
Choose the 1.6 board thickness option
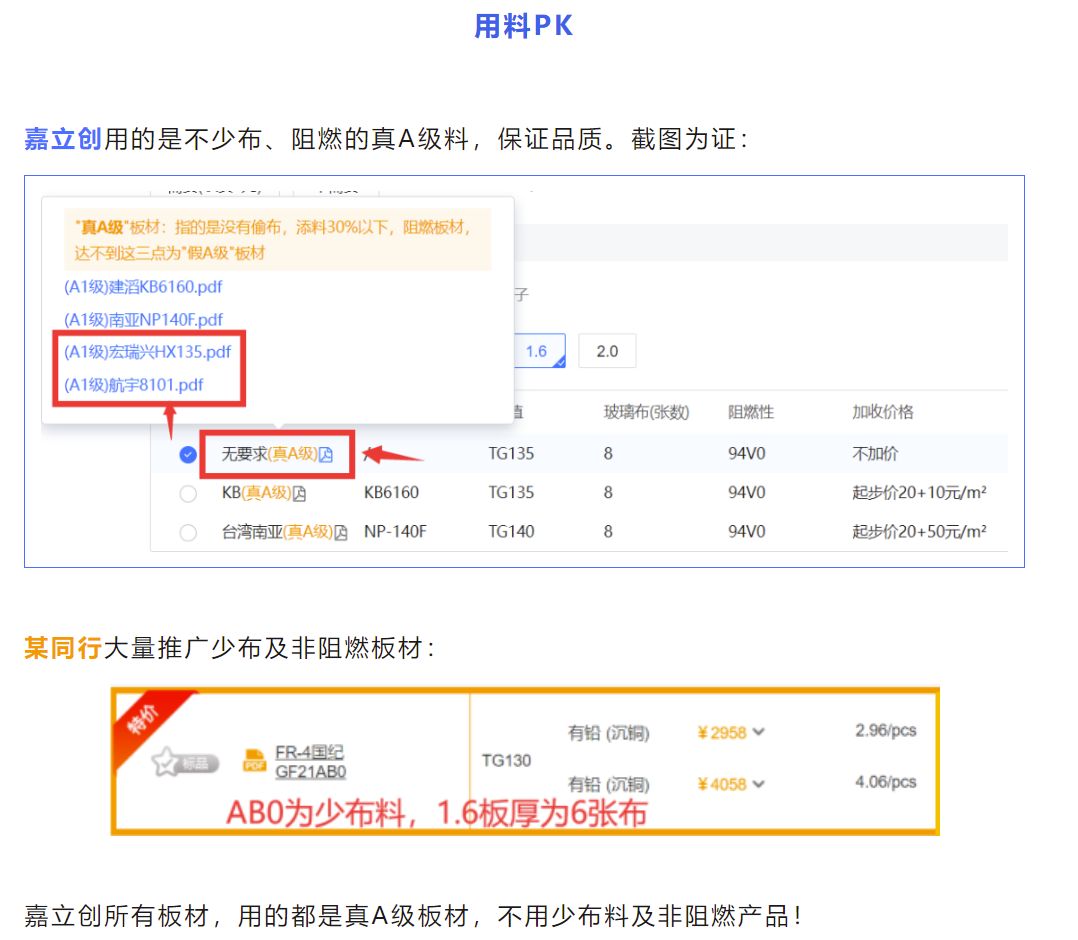click(x=540, y=351)
